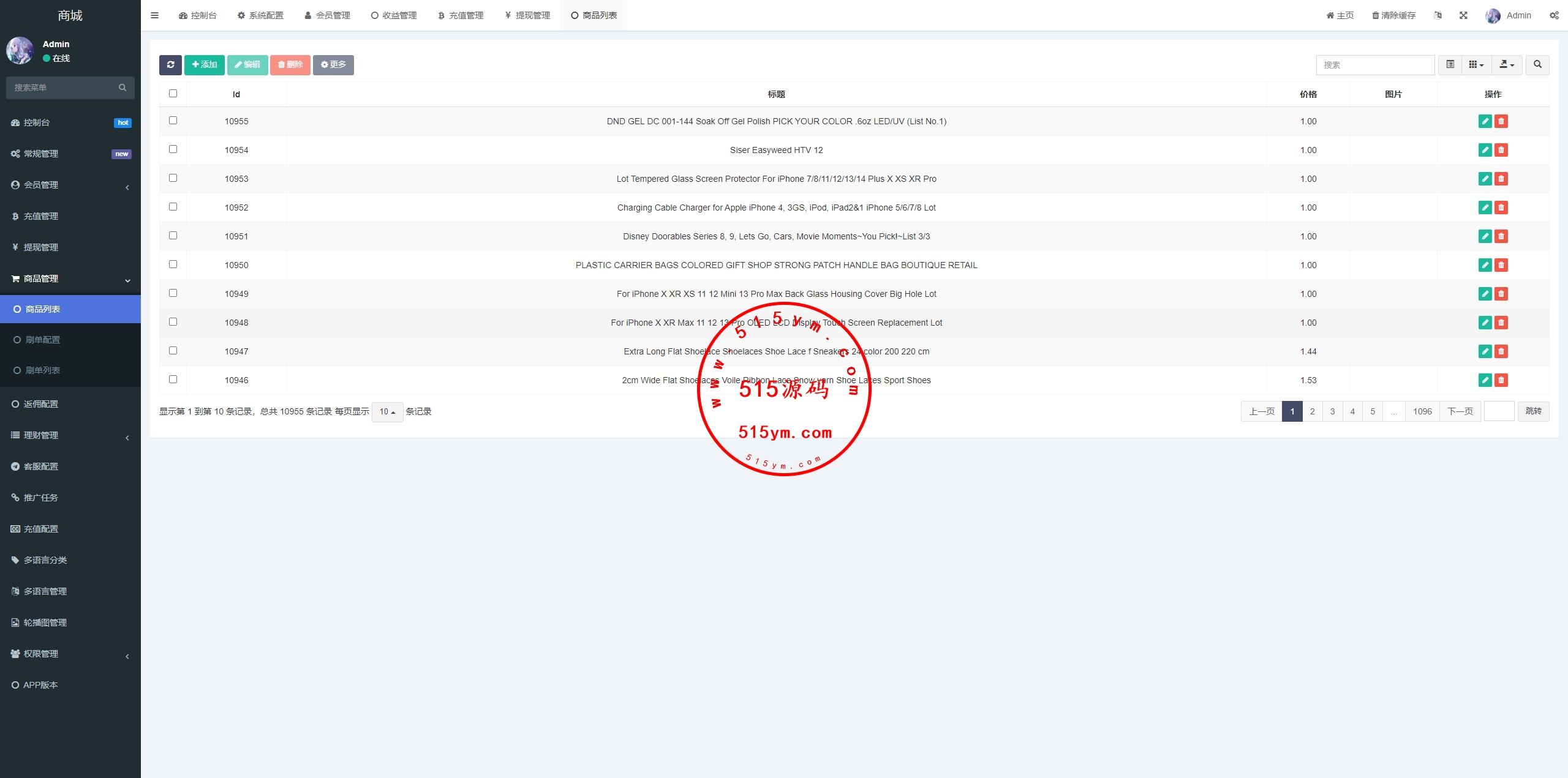Click the language switch icon in header
Image resolution: width=1568 pixels, height=778 pixels.
pyautogui.click(x=1438, y=15)
